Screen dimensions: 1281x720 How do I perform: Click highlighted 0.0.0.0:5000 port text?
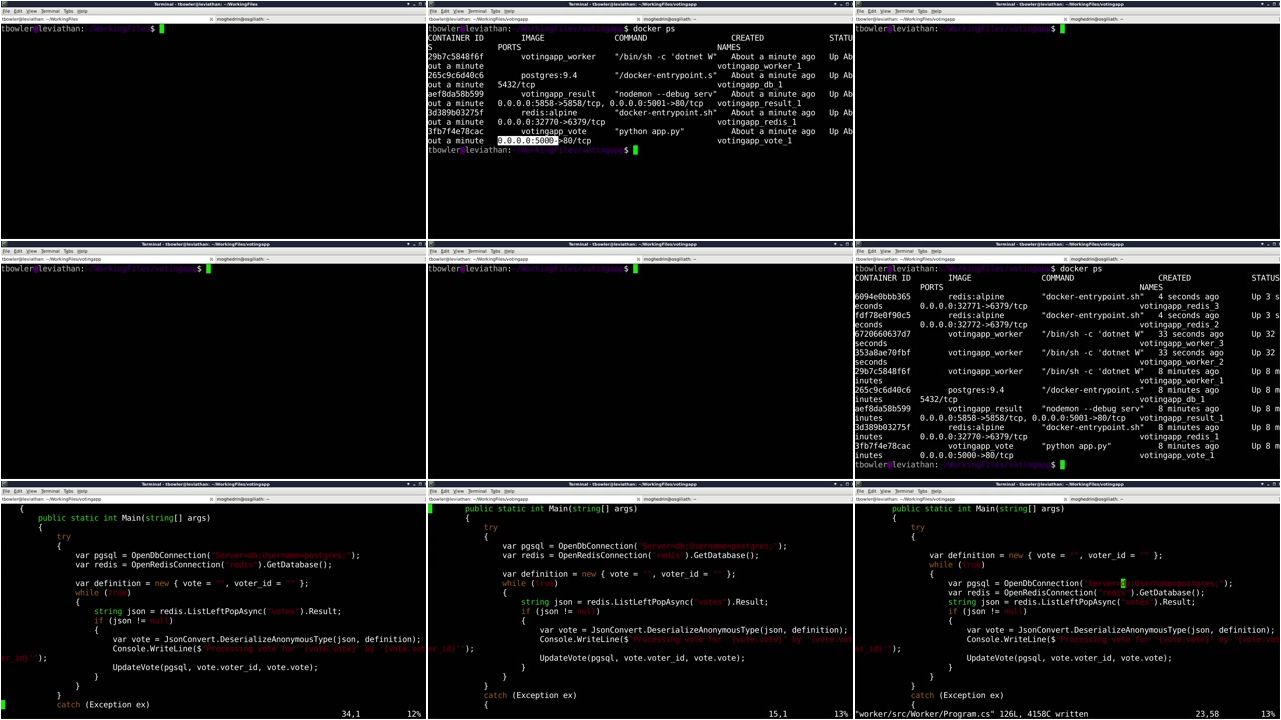click(527, 141)
